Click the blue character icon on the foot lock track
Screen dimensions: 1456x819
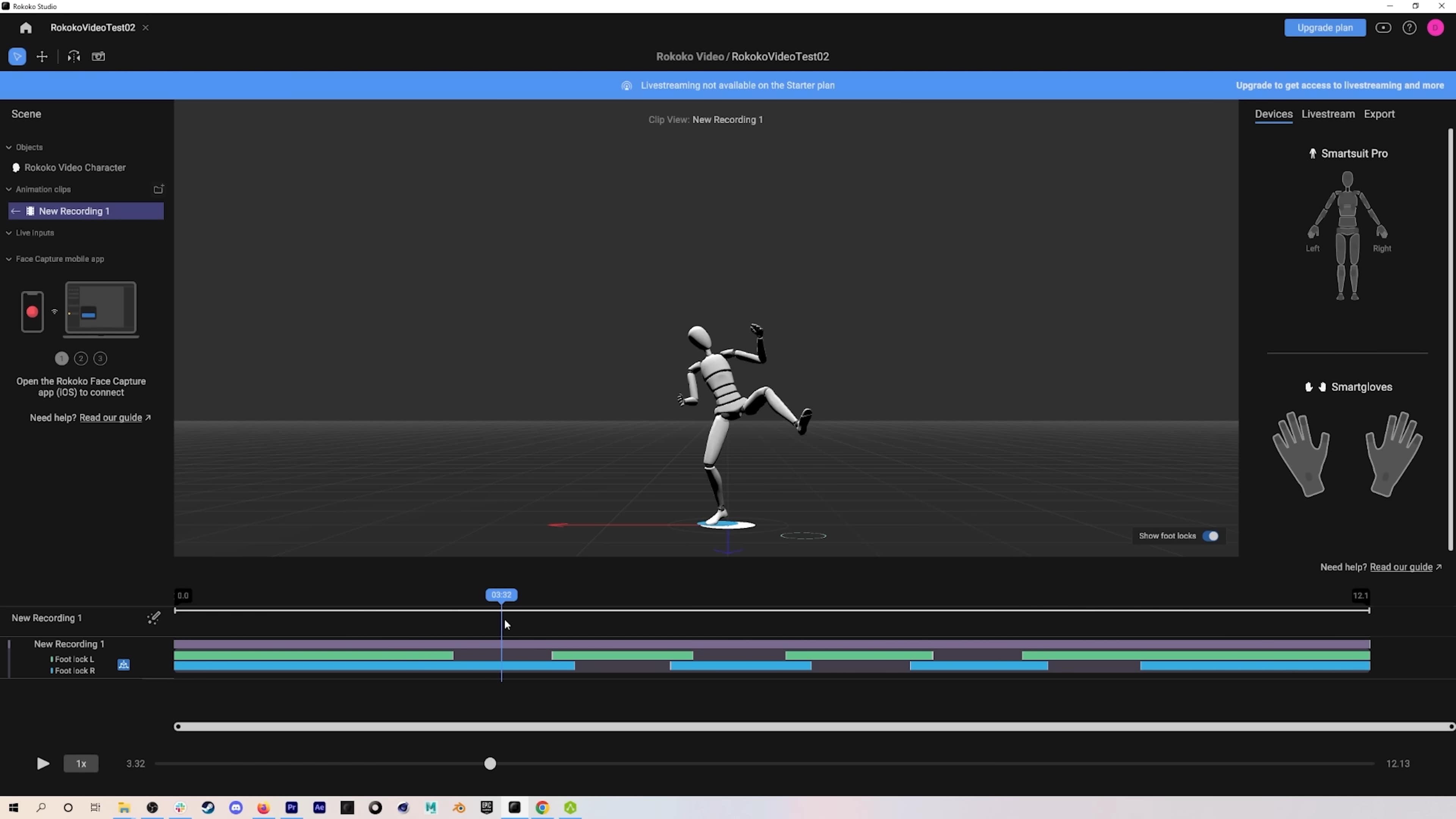pos(124,665)
